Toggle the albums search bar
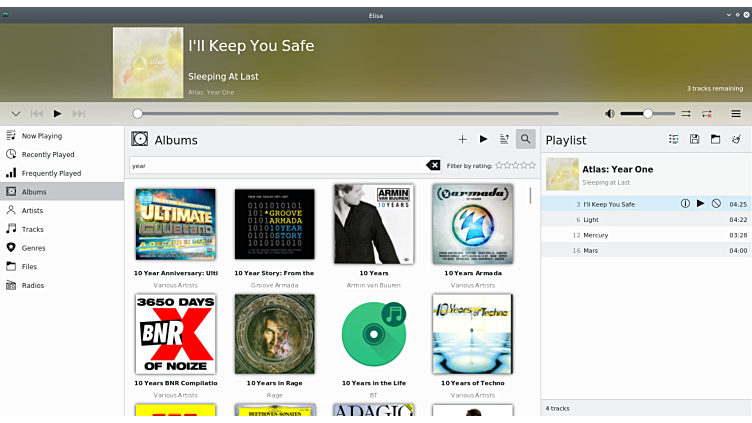Screen dimensions: 752x423 (525, 139)
